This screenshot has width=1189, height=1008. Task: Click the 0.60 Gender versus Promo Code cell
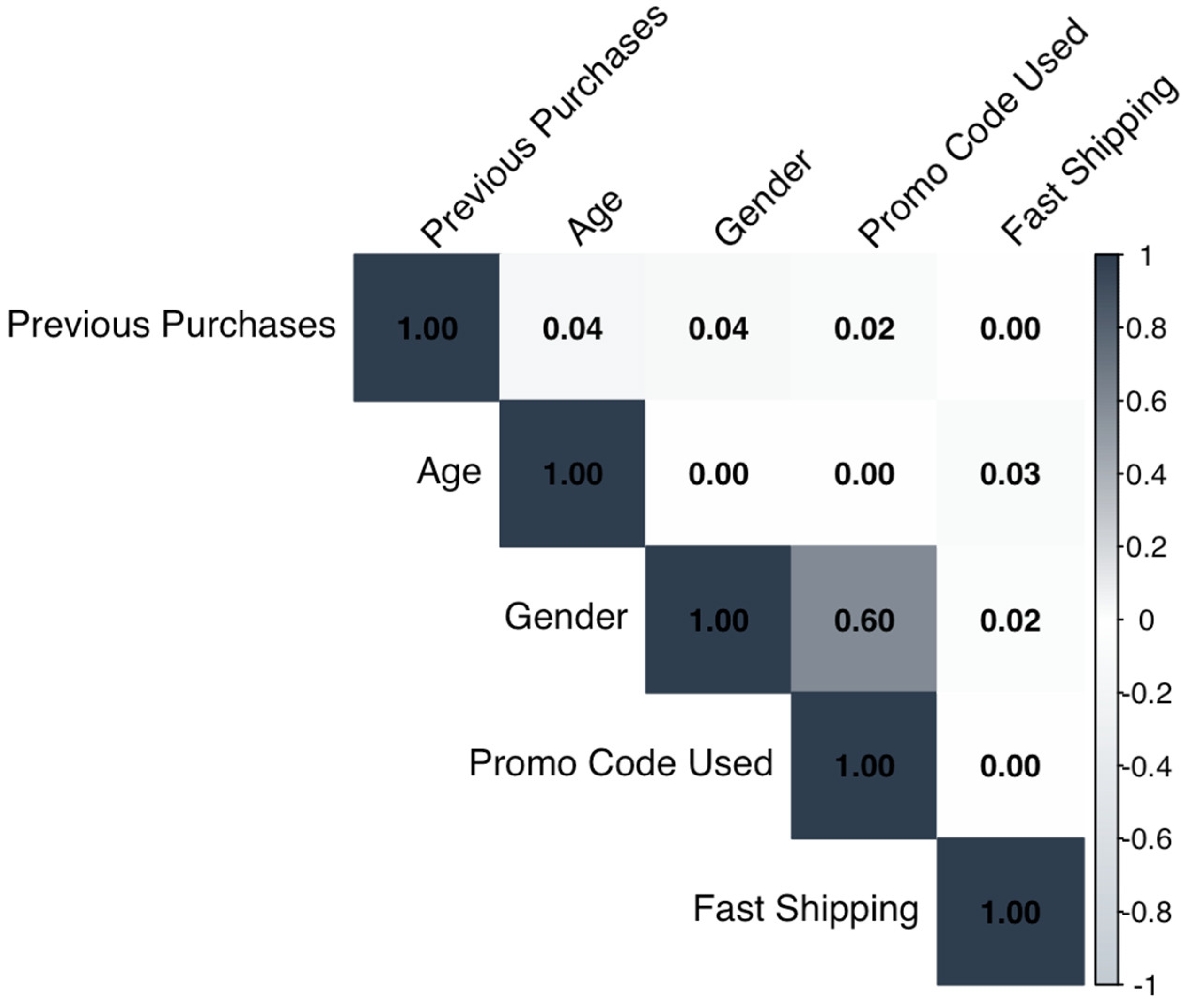(863, 620)
